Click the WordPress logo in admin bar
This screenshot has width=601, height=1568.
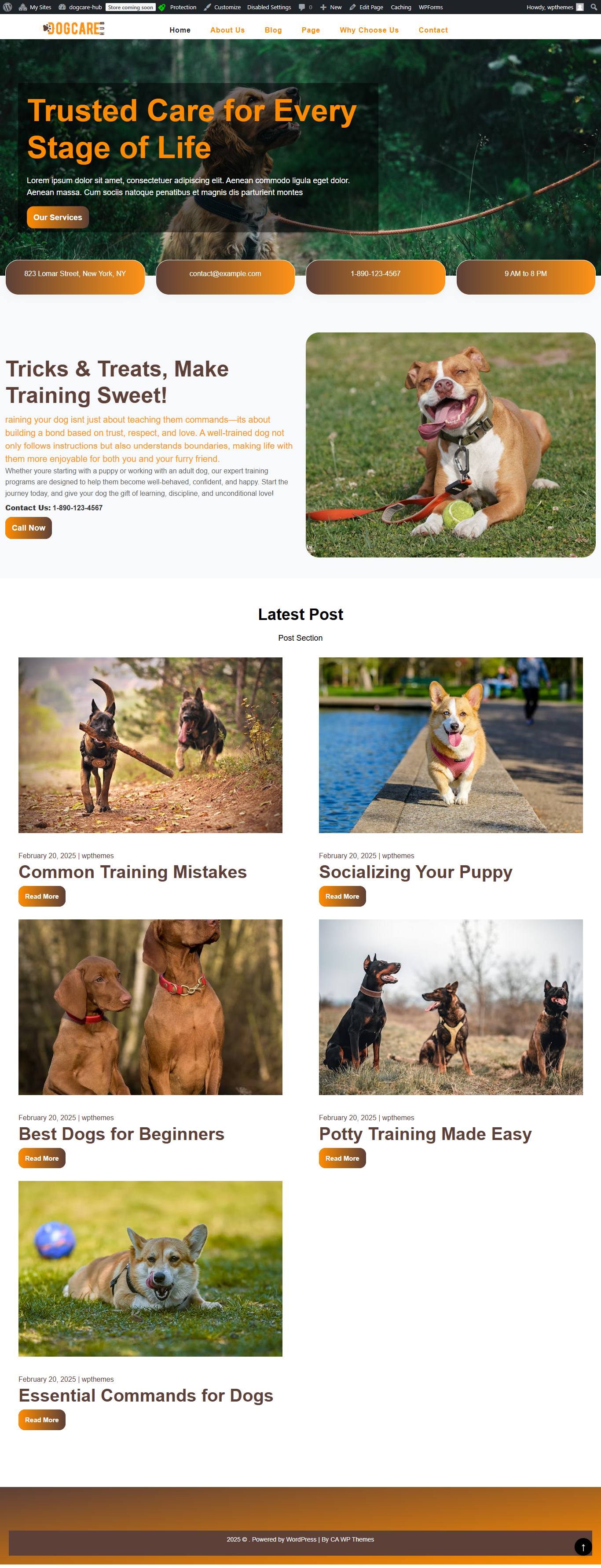click(x=7, y=7)
